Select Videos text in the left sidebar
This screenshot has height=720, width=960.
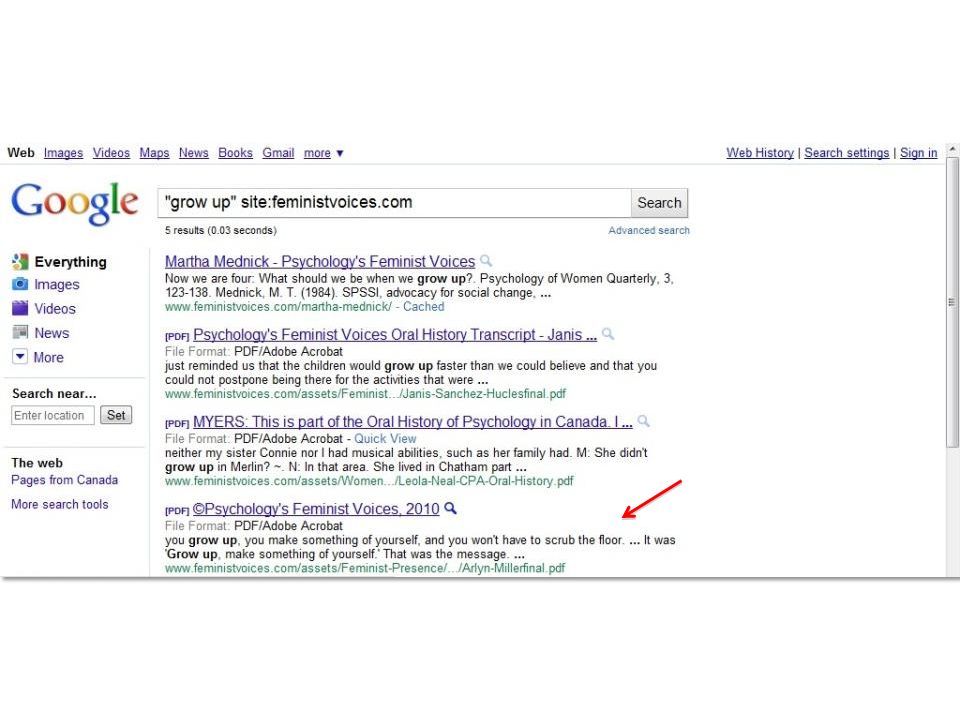pos(55,309)
